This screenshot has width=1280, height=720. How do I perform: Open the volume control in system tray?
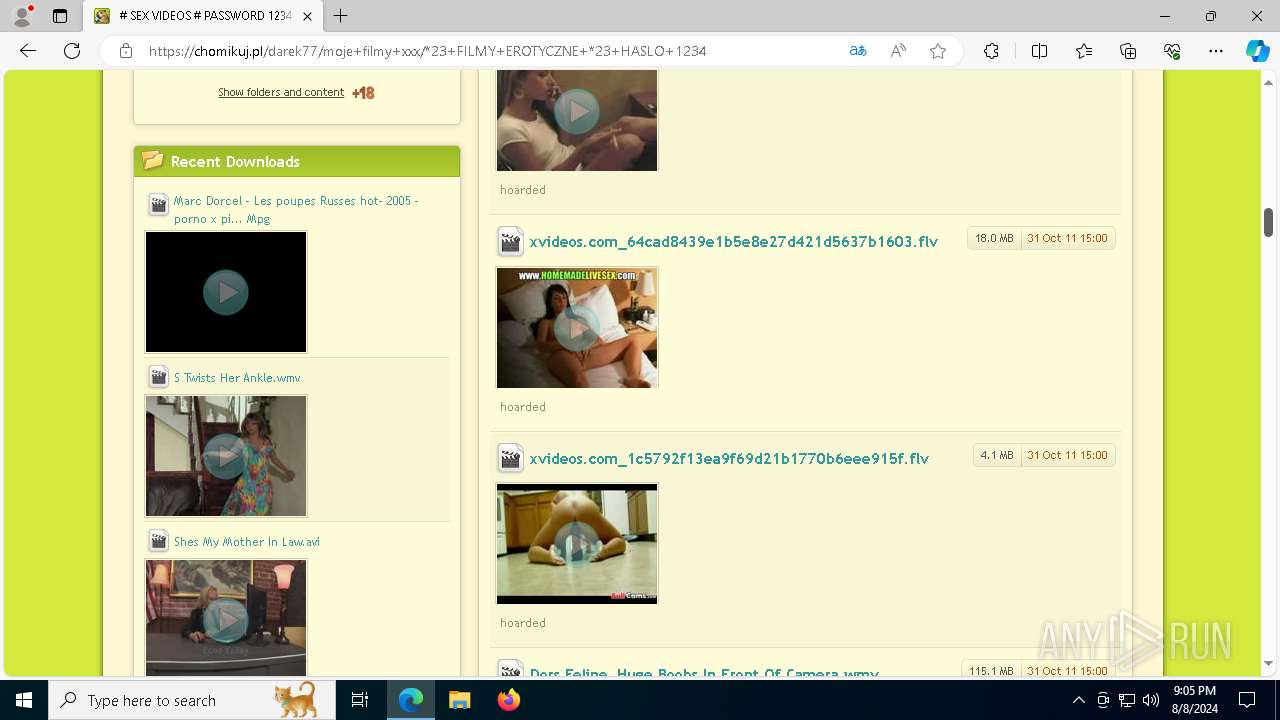tap(1151, 700)
